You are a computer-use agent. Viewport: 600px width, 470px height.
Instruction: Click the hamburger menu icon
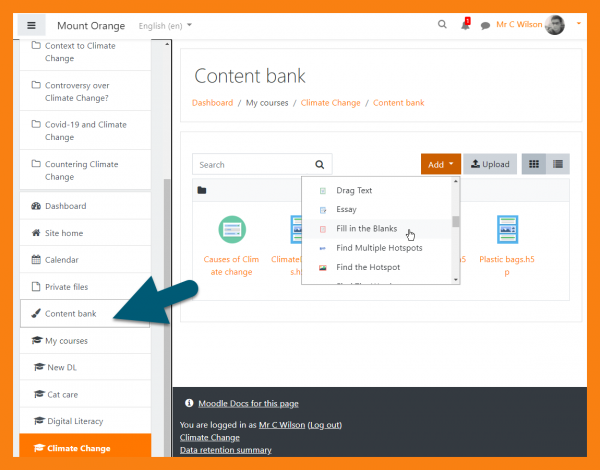(31, 25)
